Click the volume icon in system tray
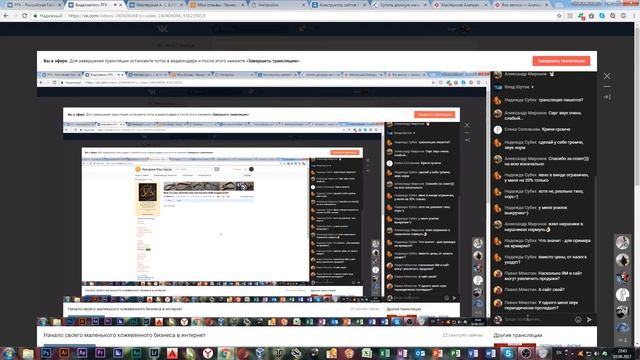Viewport: 640px width, 360px height. click(597, 353)
